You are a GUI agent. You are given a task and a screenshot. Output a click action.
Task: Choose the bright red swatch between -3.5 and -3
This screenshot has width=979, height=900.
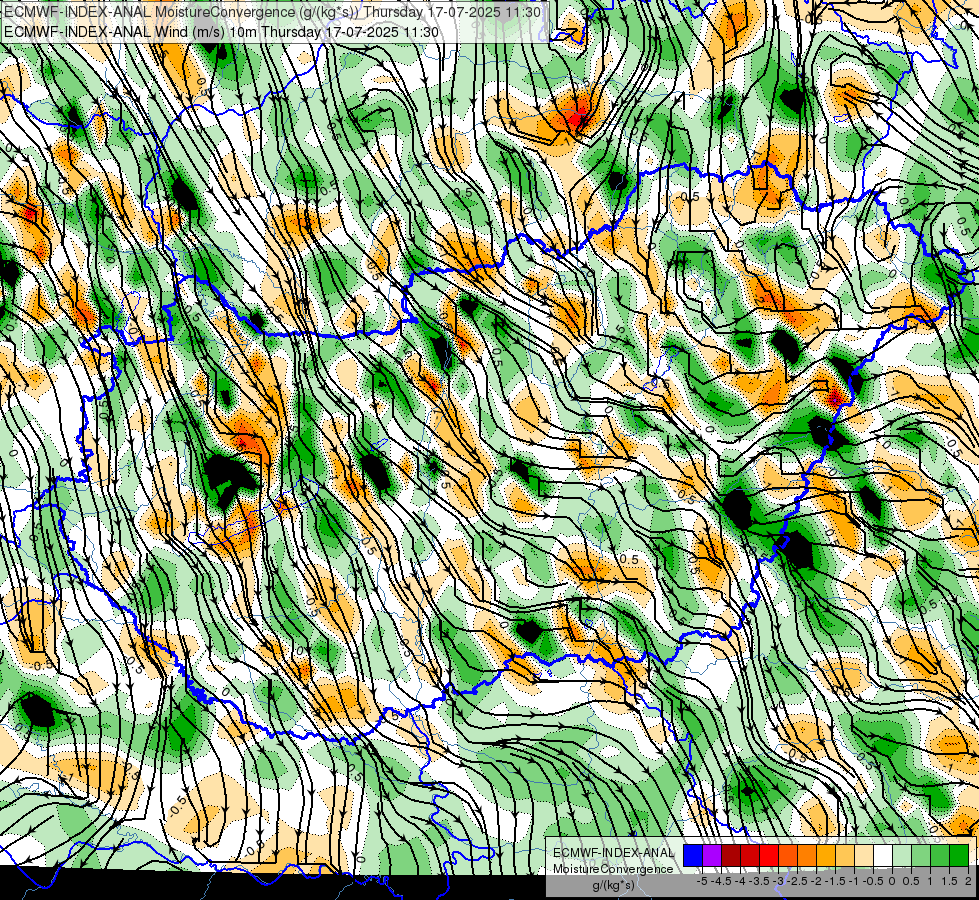coord(769,856)
